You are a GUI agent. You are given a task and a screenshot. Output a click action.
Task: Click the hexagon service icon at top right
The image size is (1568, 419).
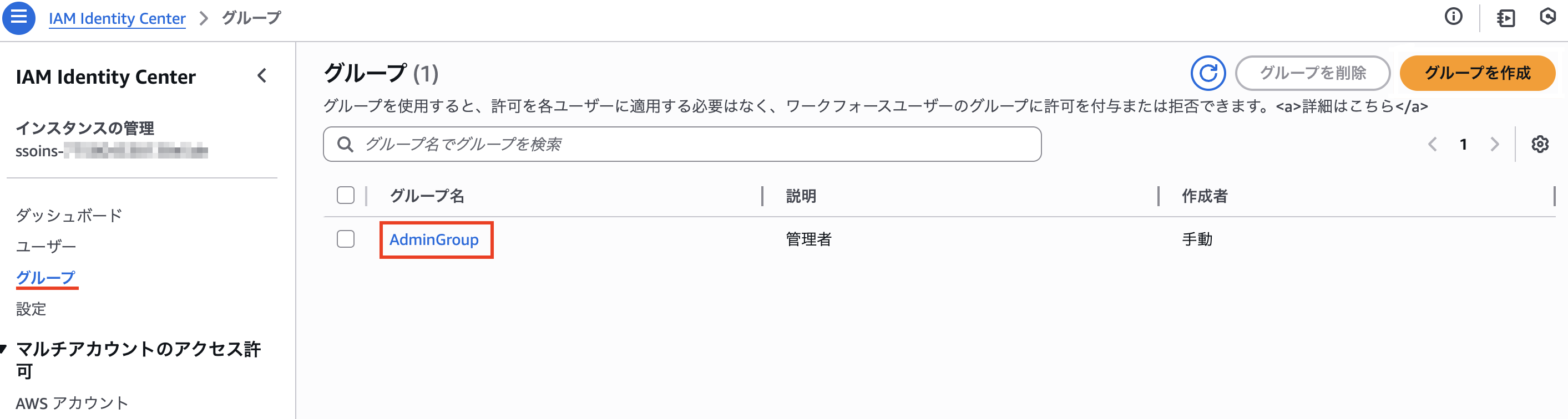pyautogui.click(x=1549, y=19)
